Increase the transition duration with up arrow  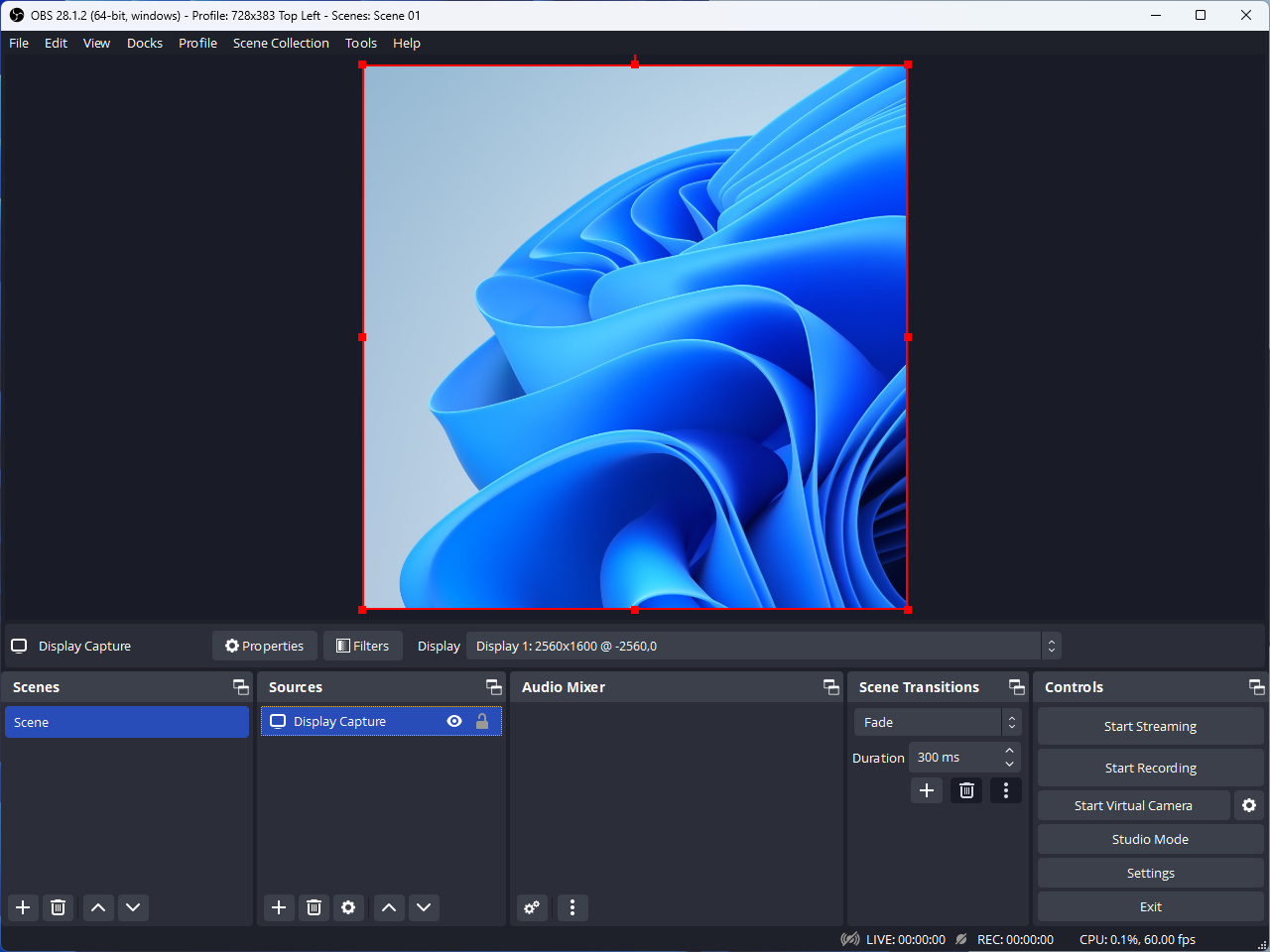(1009, 751)
